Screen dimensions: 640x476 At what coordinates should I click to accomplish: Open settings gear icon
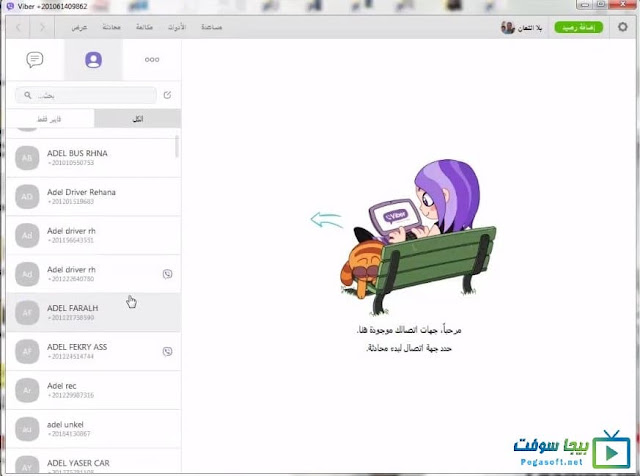click(x=622, y=27)
